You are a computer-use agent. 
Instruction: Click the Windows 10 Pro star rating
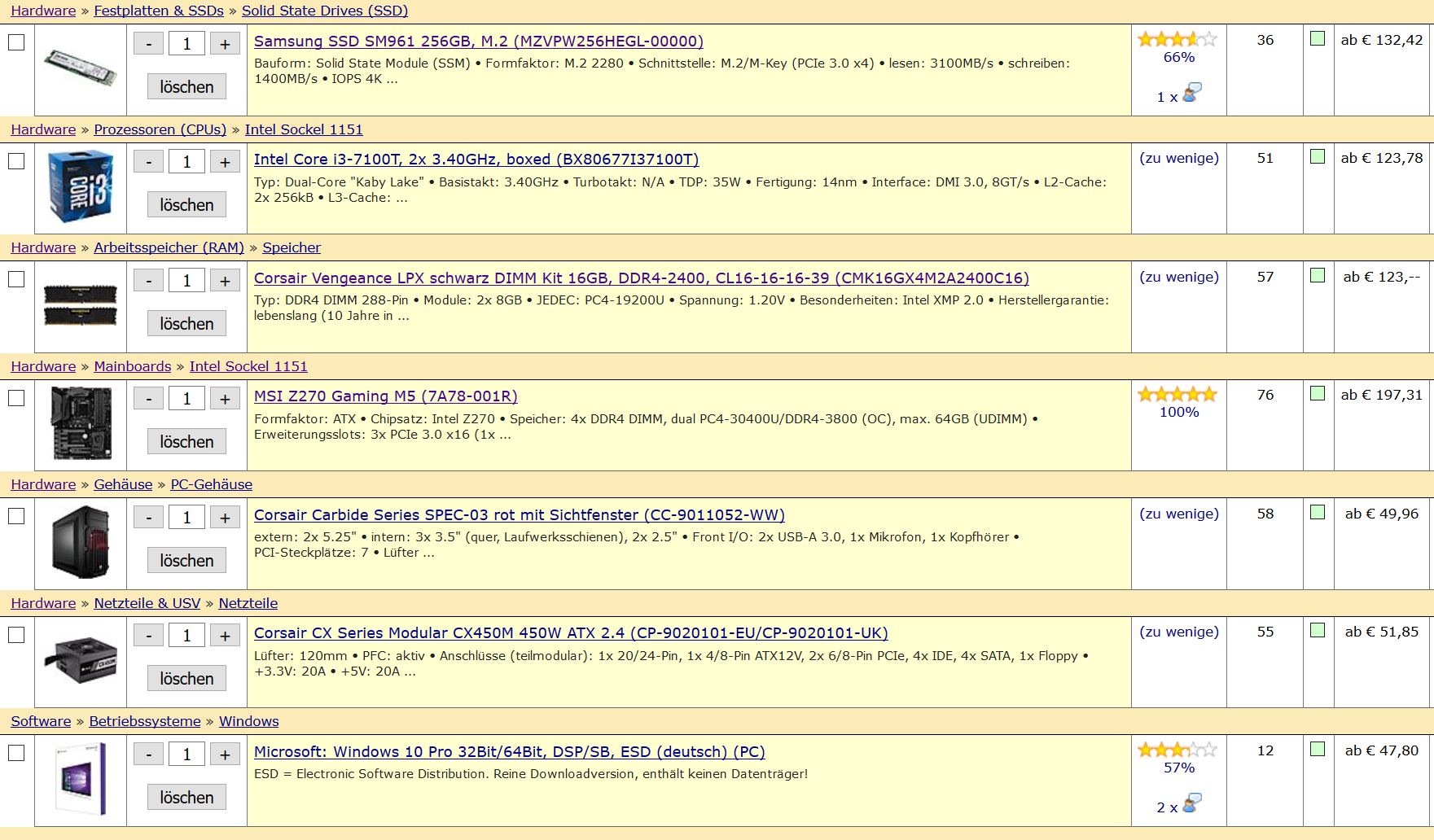click(1177, 750)
